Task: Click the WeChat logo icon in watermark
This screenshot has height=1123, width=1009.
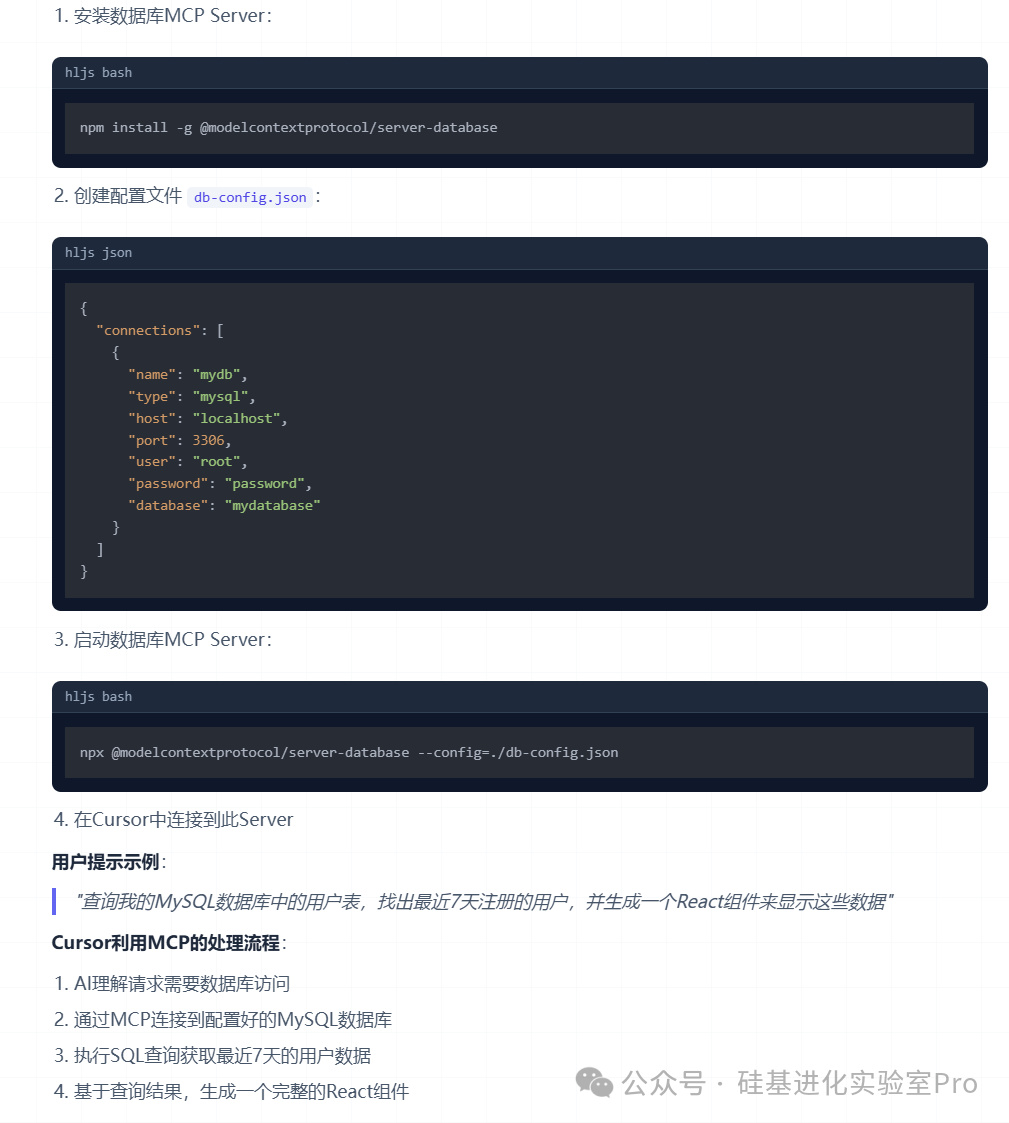Action: point(594,1082)
